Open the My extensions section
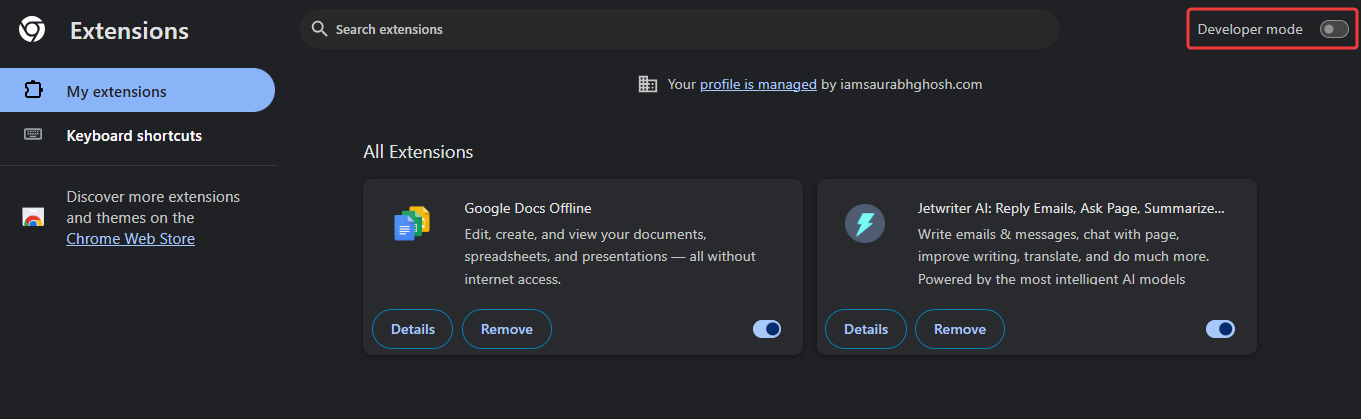 coord(137,91)
